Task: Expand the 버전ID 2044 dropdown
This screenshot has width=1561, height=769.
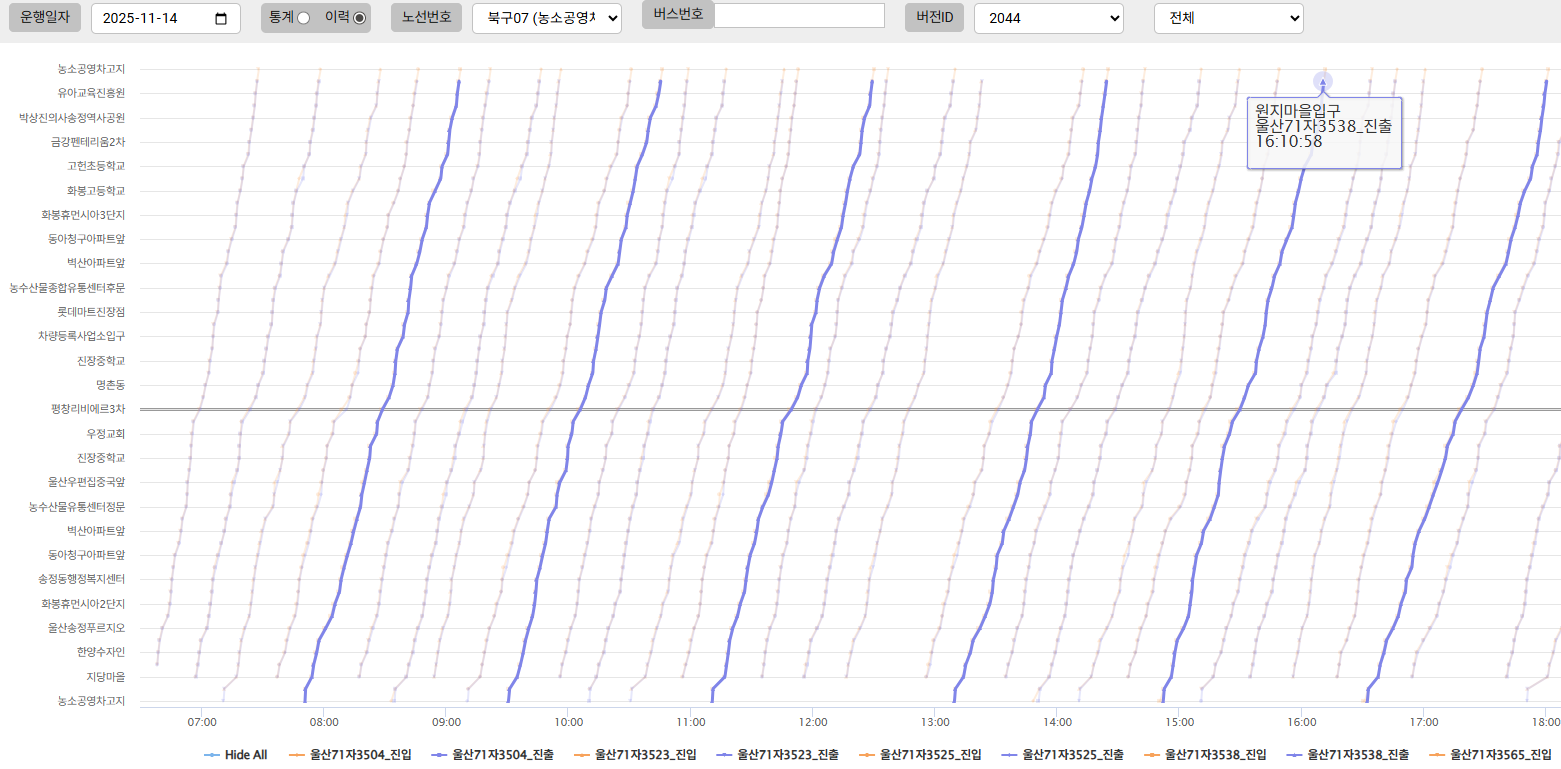Action: tap(1048, 18)
